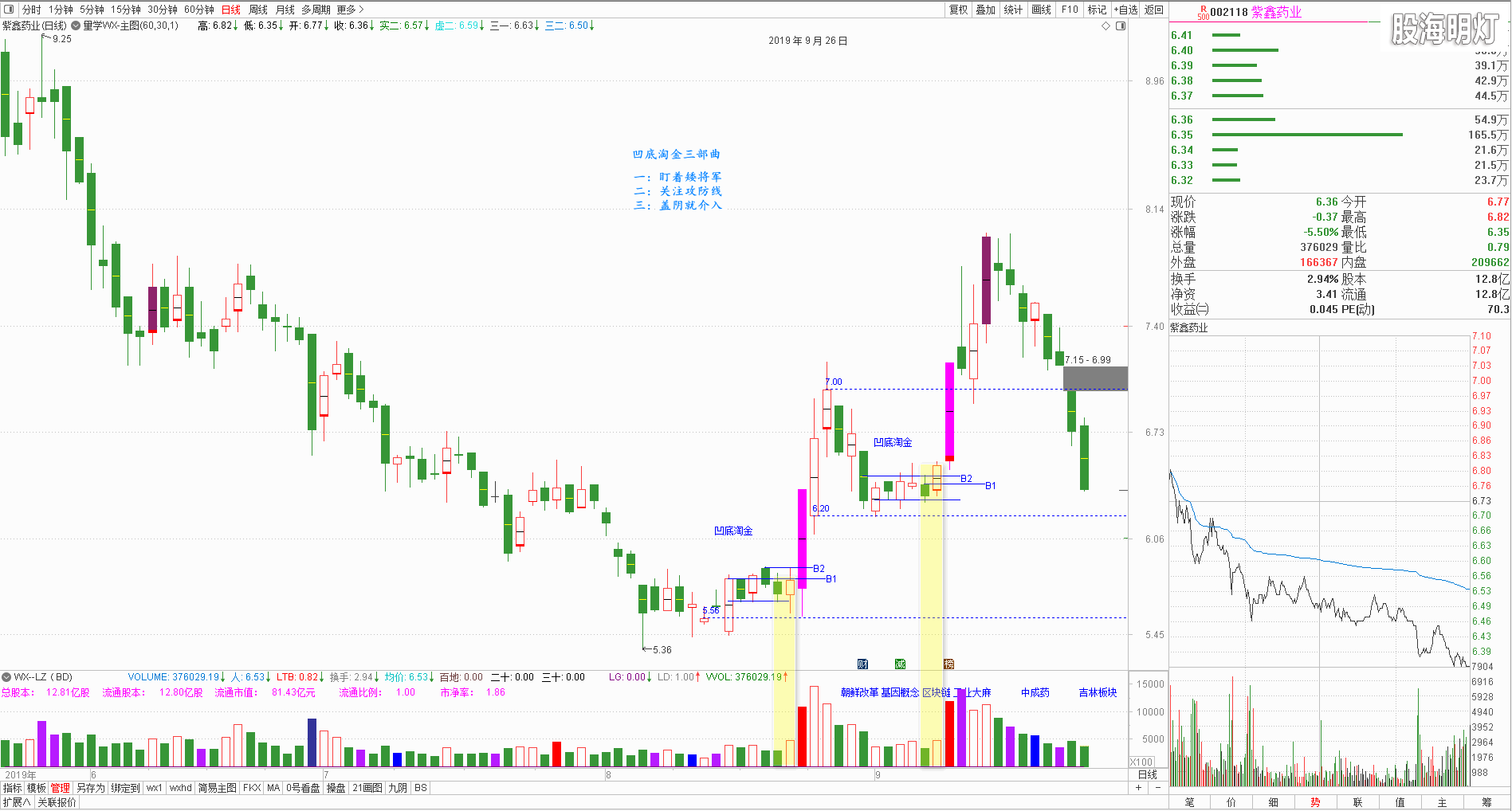Select the MA indicator tab
Screen dimensions: 1512x811
273,788
